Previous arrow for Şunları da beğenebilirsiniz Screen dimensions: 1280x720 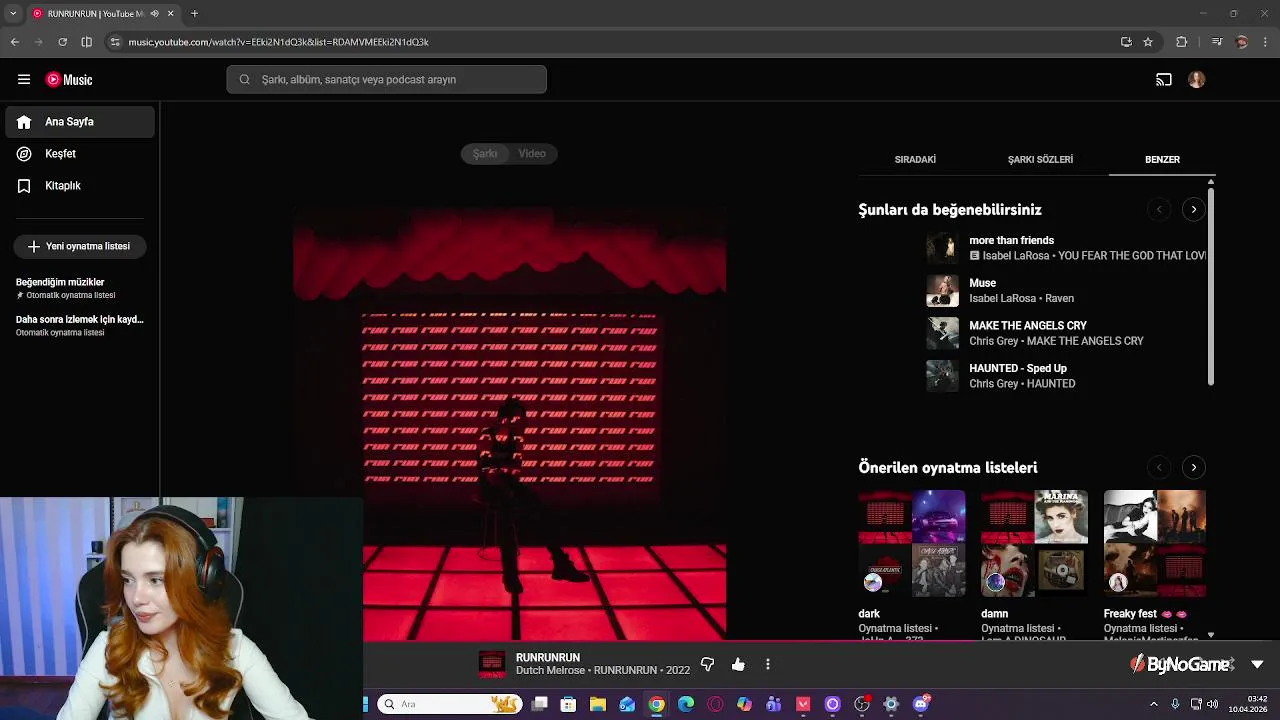pos(1159,209)
